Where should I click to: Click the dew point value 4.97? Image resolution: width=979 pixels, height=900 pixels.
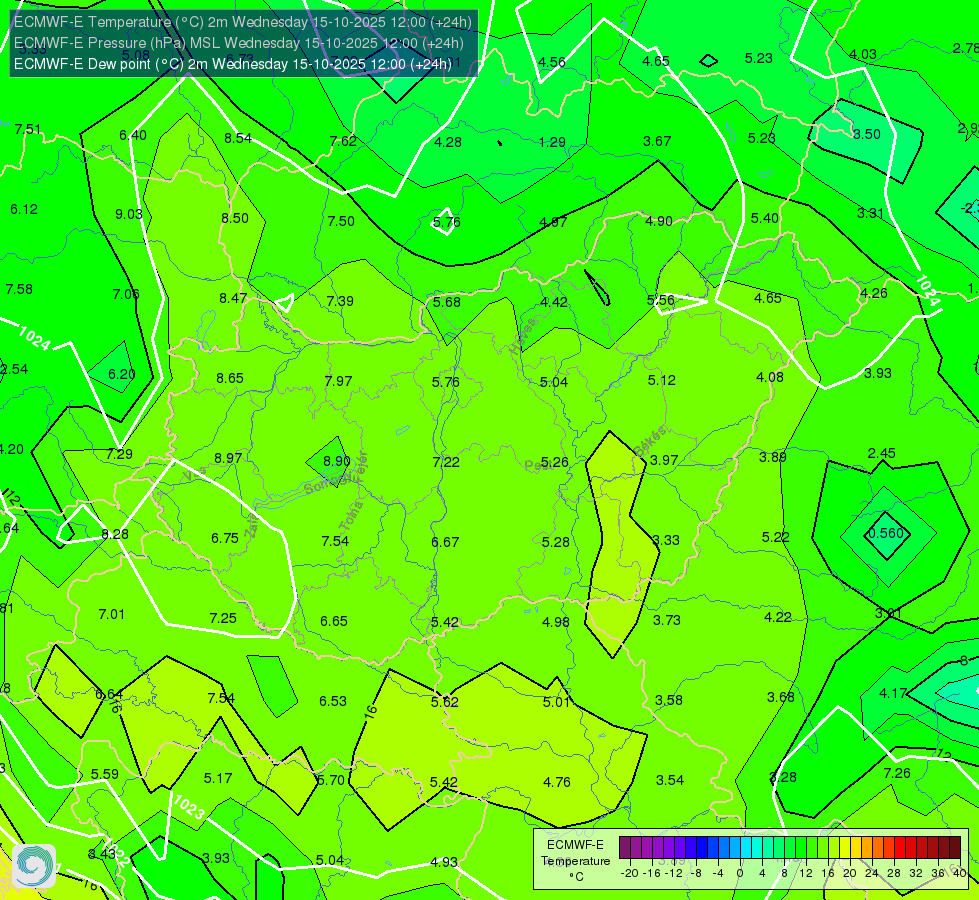tap(553, 222)
